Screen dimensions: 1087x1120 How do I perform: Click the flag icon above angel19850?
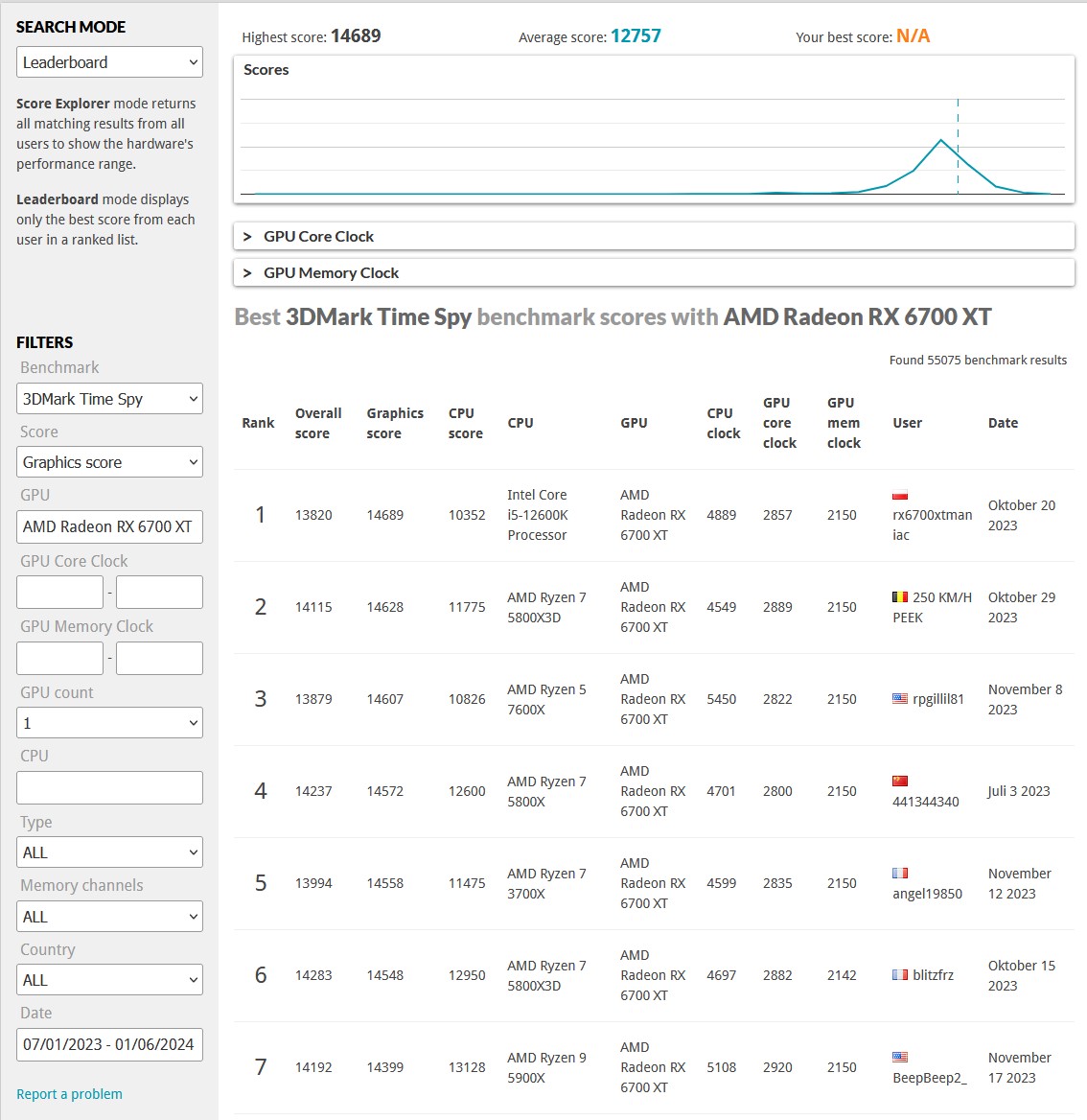point(900,873)
